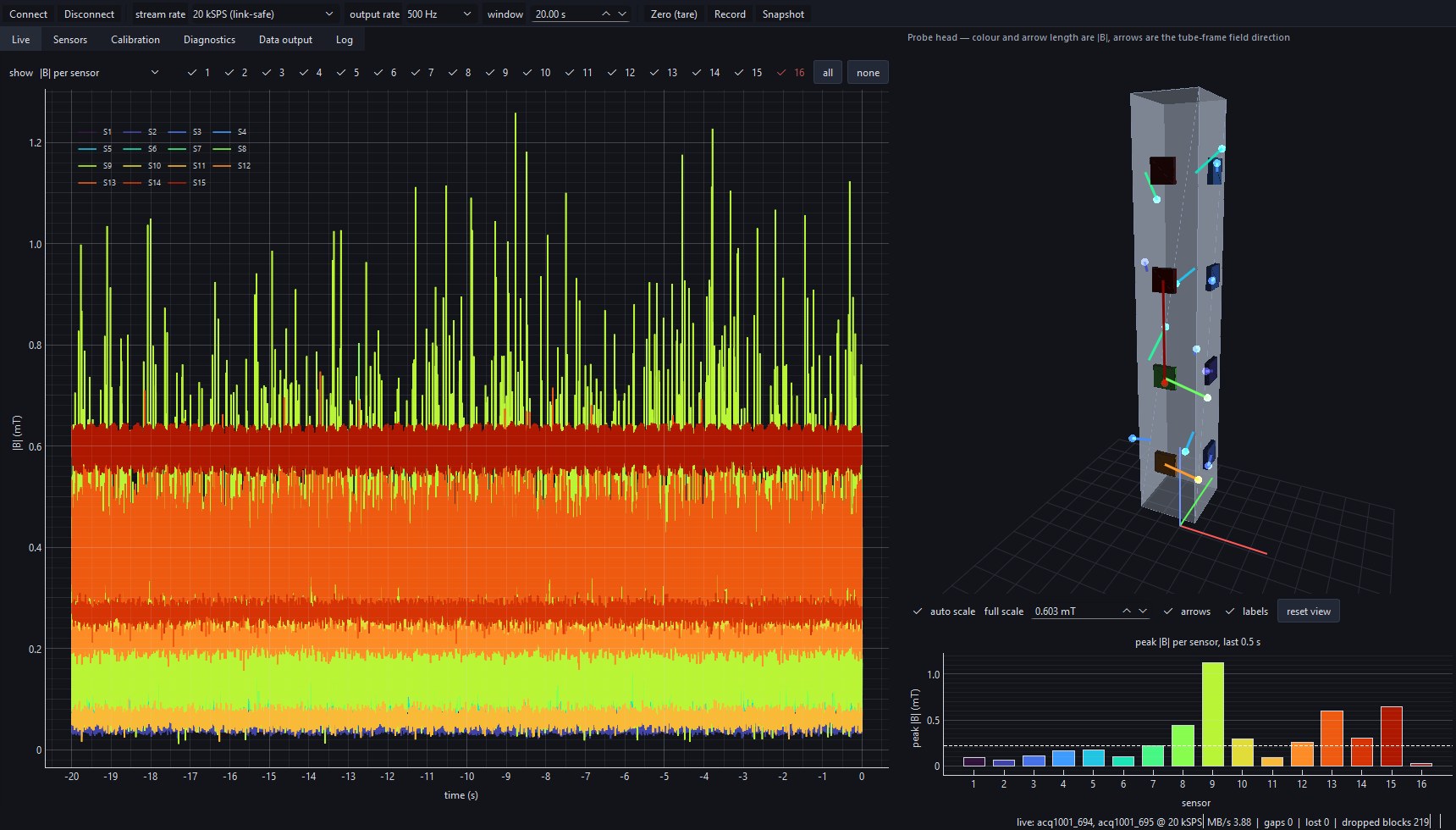Viewport: 1456px width, 830px height.
Task: Click the S9 legend line entry
Action: [x=96, y=166]
